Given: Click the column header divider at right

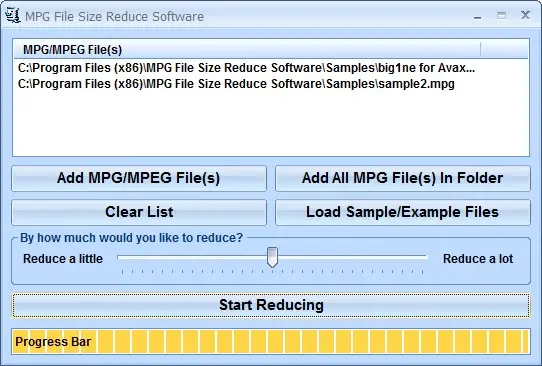Looking at the screenshot, I should pos(480,50).
